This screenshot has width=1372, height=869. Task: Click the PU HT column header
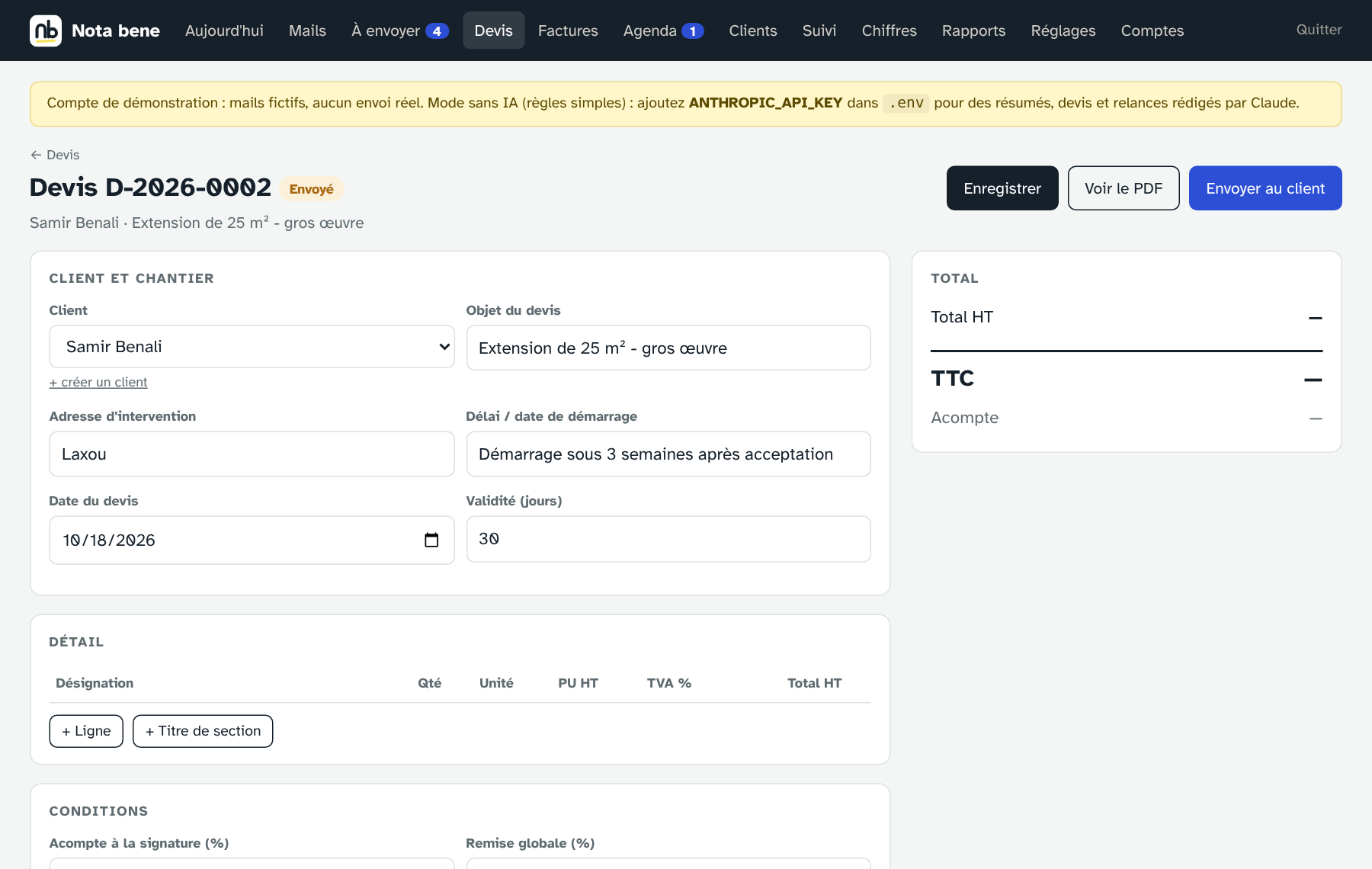(x=578, y=683)
